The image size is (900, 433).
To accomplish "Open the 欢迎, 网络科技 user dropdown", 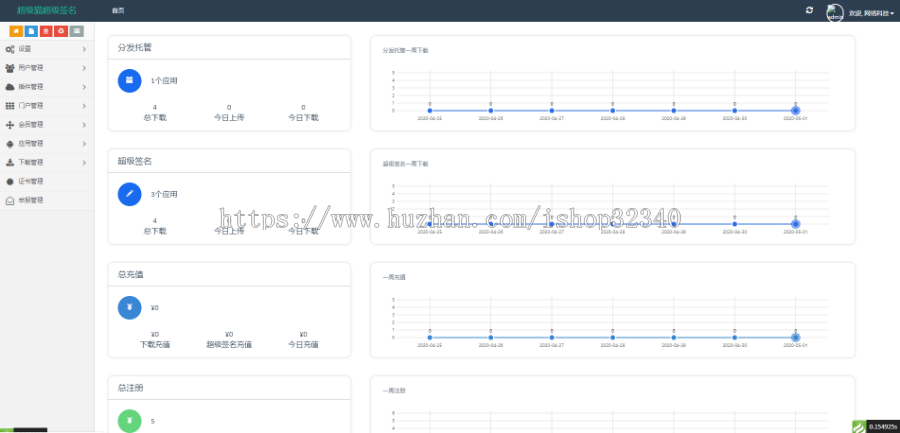I will [871, 13].
